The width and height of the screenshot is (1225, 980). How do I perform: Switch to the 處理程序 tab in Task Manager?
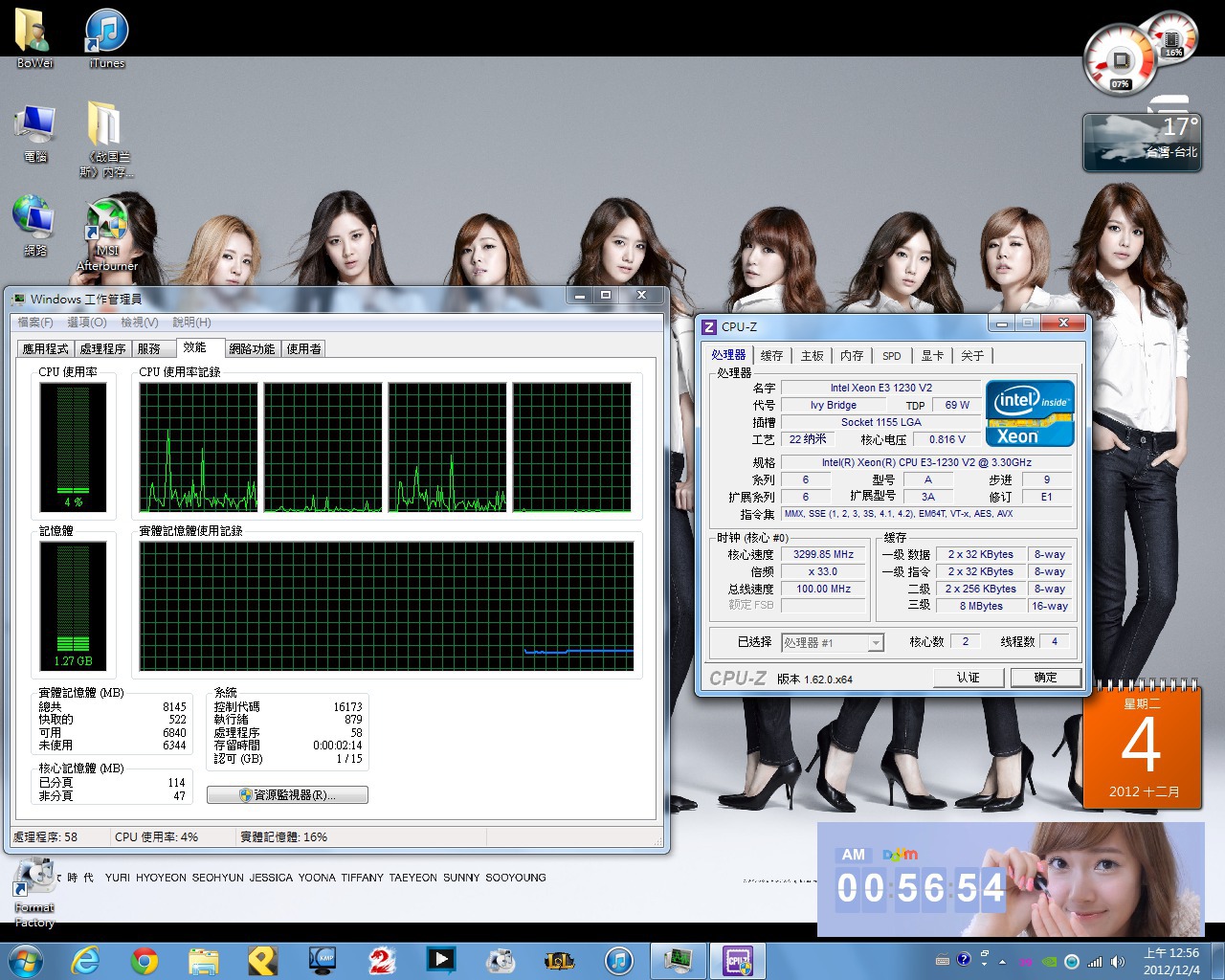102,348
